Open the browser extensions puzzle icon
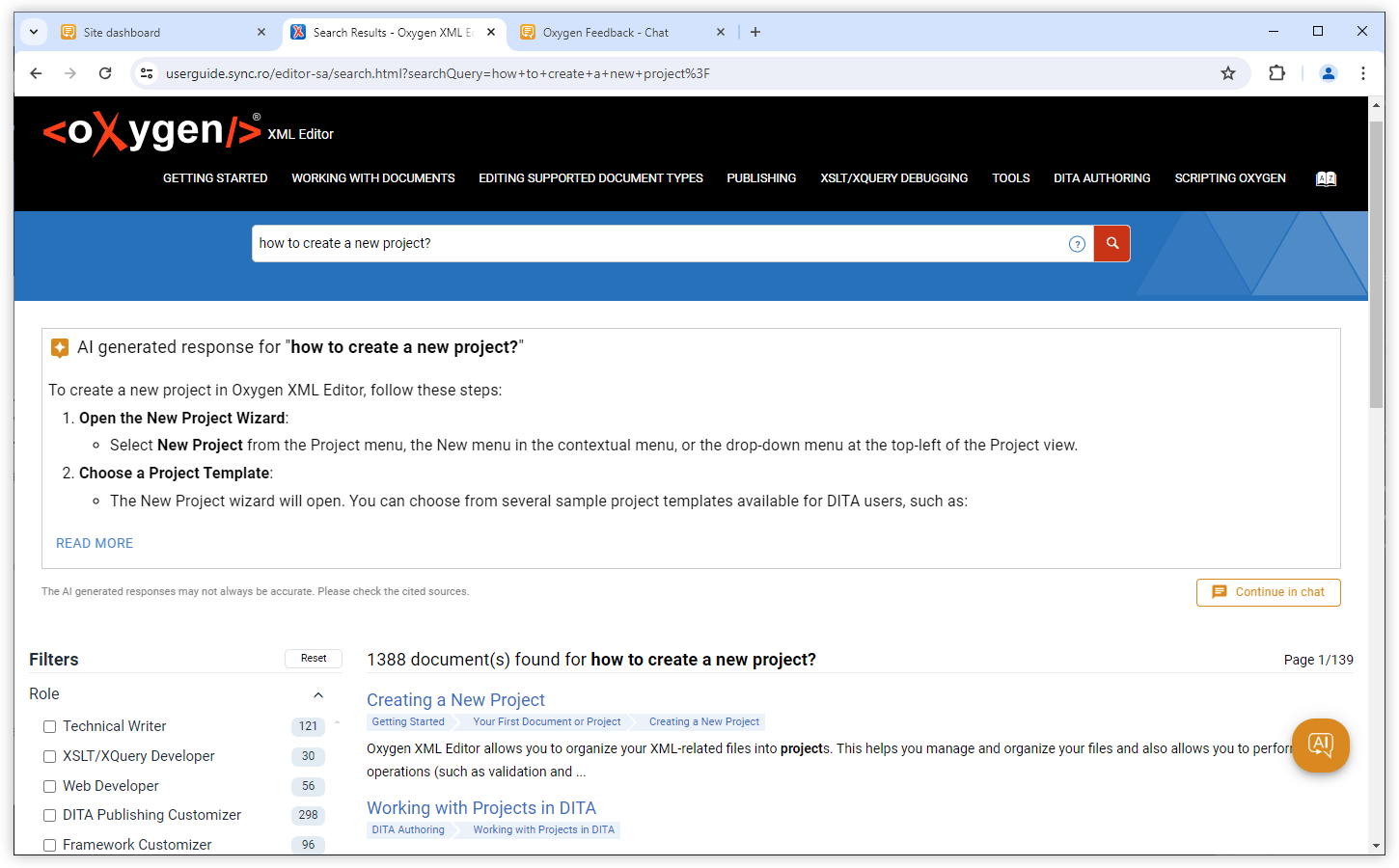1399x868 pixels. tap(1276, 73)
